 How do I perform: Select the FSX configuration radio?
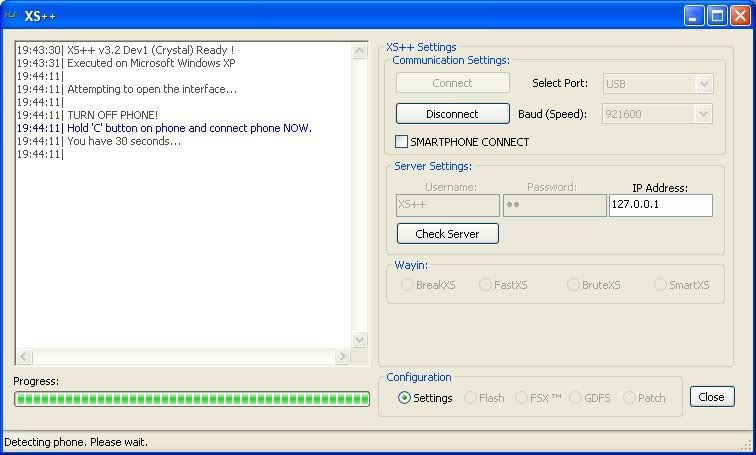(522, 398)
